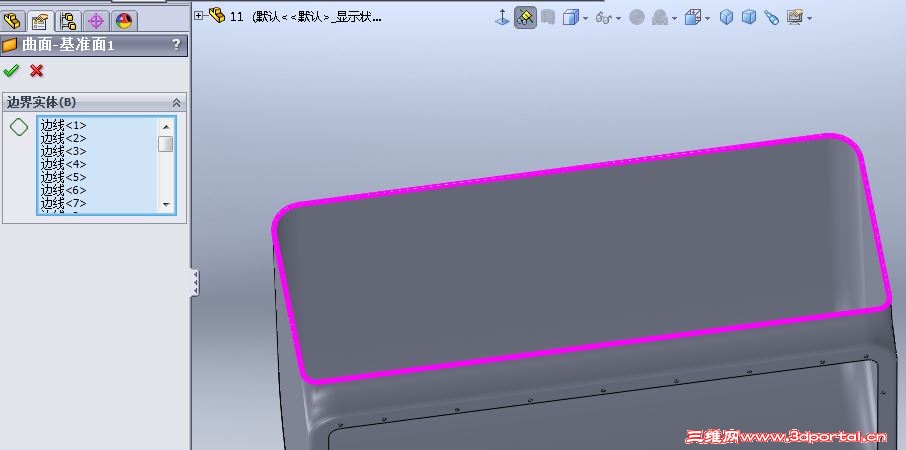906x450 pixels.
Task: Select 边线<2> in the list
Action: [x=64, y=138]
